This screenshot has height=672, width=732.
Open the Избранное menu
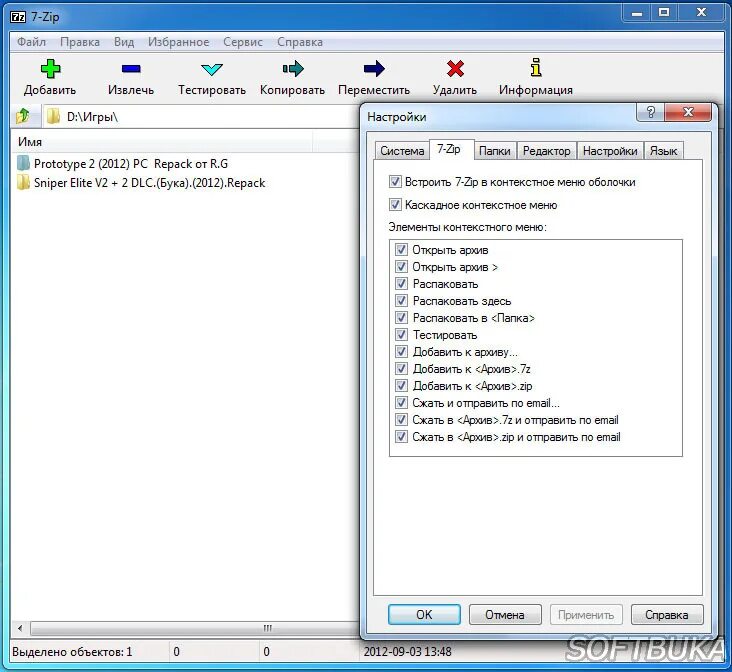(178, 42)
